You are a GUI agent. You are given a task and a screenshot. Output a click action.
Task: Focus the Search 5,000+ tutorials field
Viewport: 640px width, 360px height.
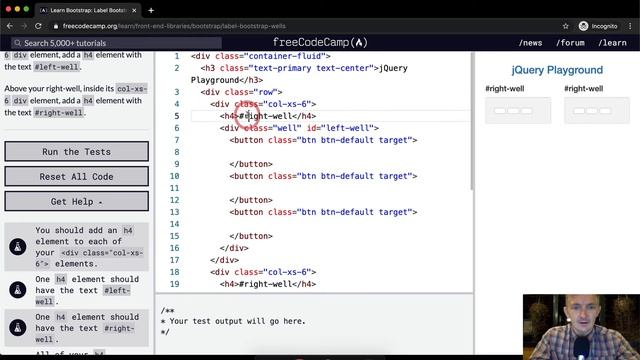[x=116, y=43]
